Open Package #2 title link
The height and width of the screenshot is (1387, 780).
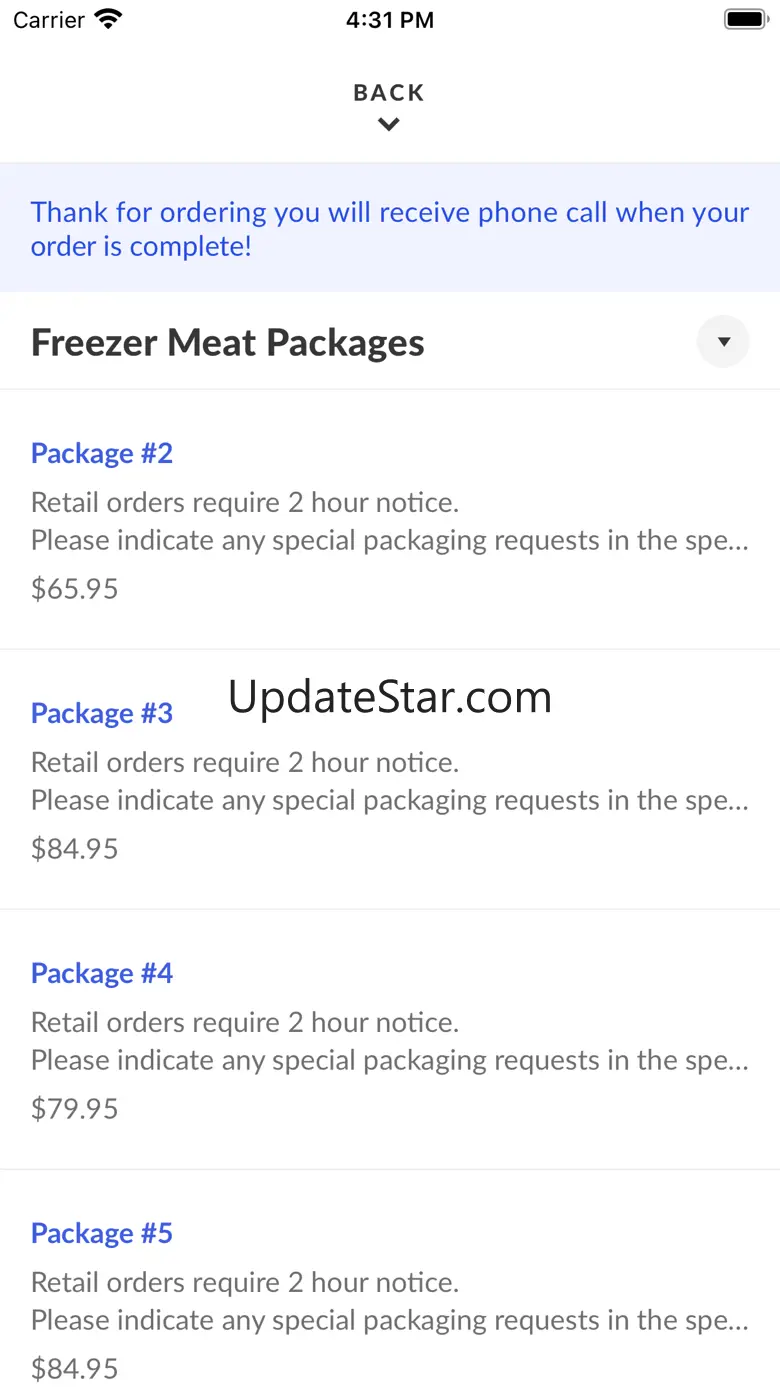(102, 453)
